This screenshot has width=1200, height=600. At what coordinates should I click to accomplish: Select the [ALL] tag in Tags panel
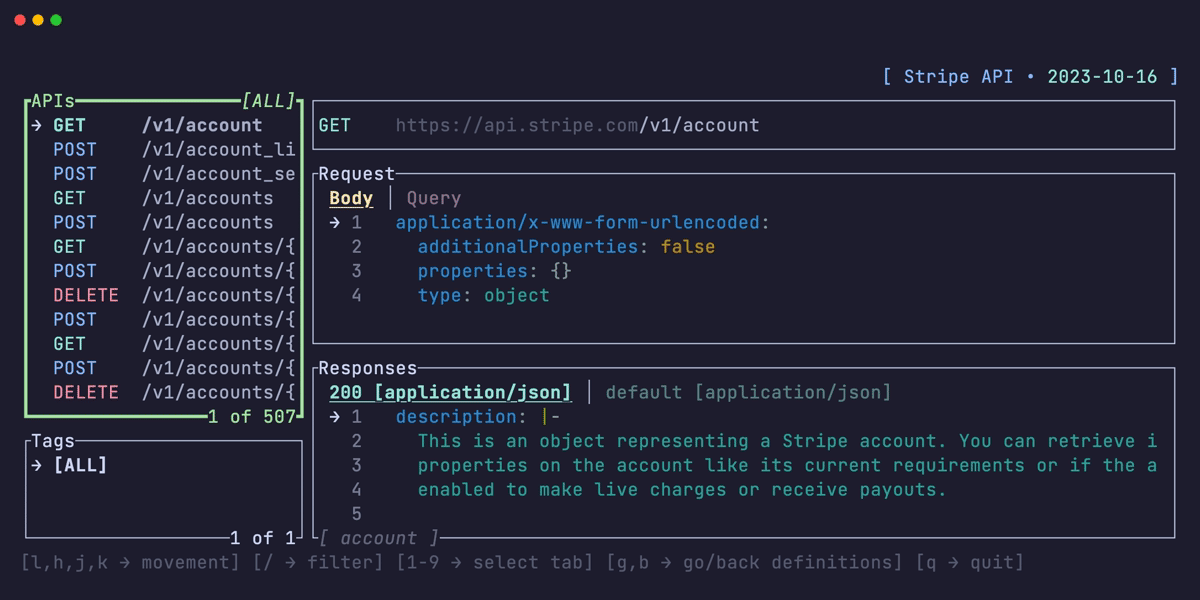80,465
